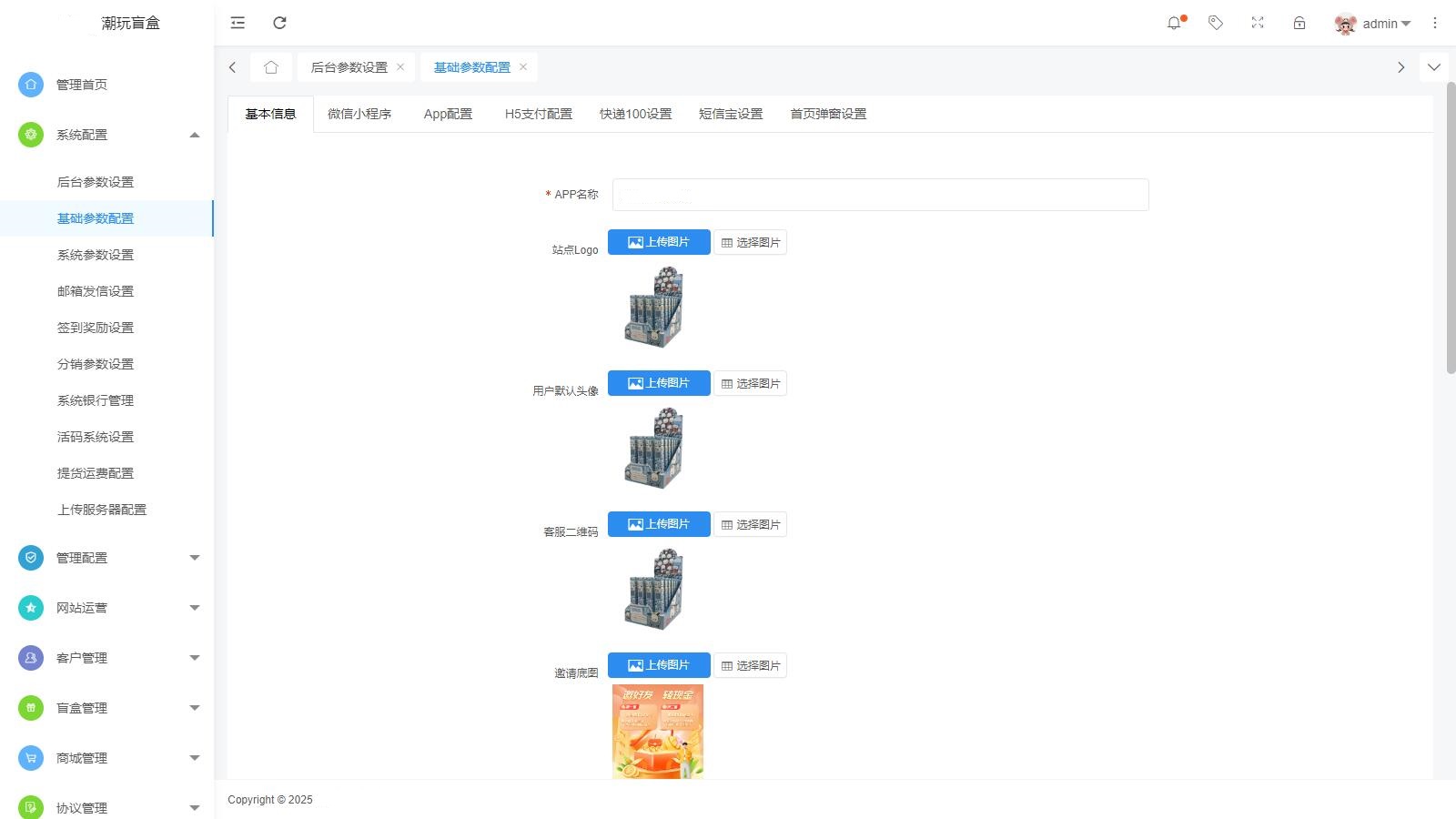Switch to the 短信宝设置 tab
Screen dimensions: 1456x819
[x=731, y=114]
